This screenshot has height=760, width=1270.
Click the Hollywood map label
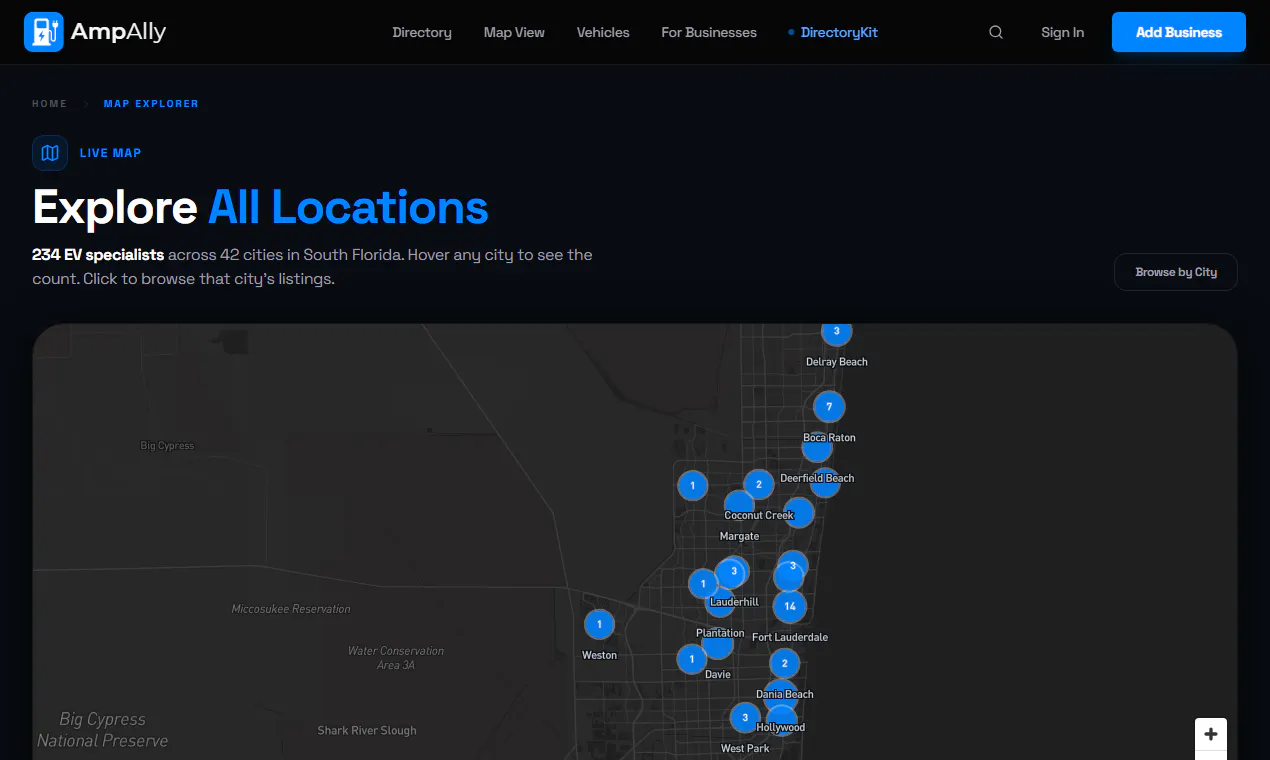coord(781,728)
